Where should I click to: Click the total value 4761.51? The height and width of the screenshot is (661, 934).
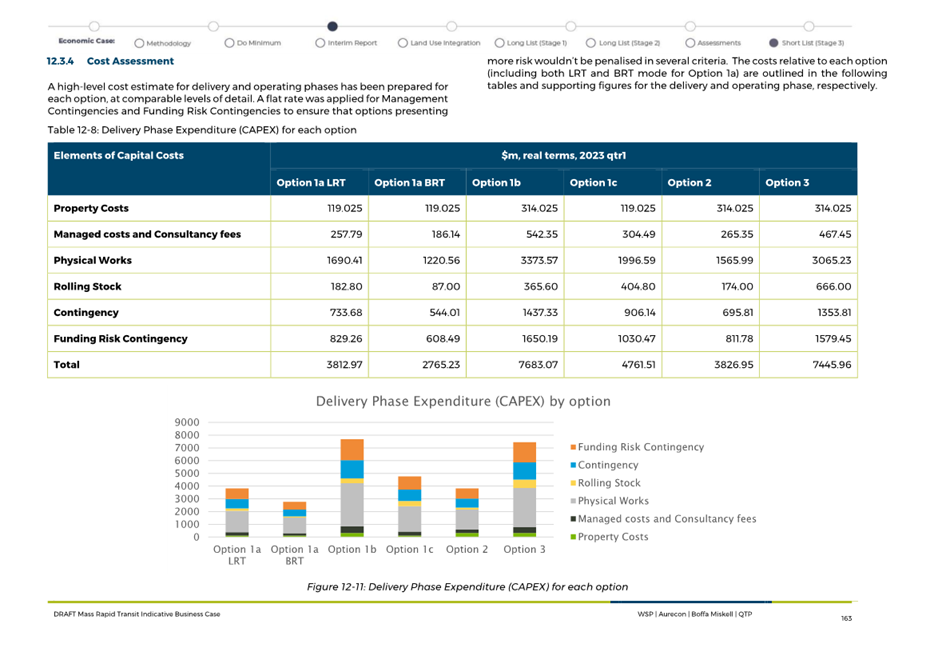[637, 364]
